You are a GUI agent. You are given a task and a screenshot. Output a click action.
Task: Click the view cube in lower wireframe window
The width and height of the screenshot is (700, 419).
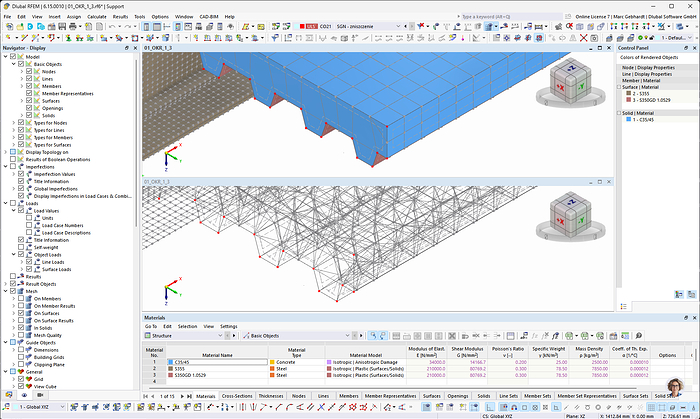[x=570, y=216]
